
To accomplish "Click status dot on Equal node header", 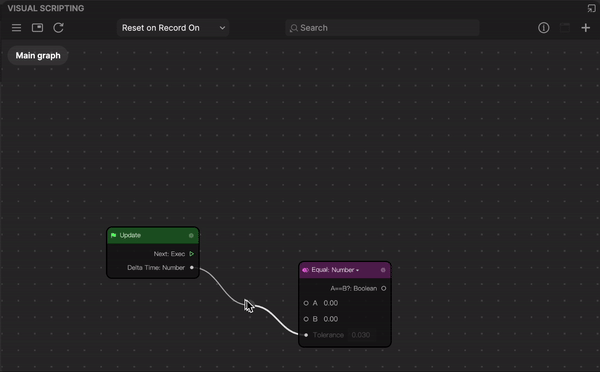I will 383,270.
